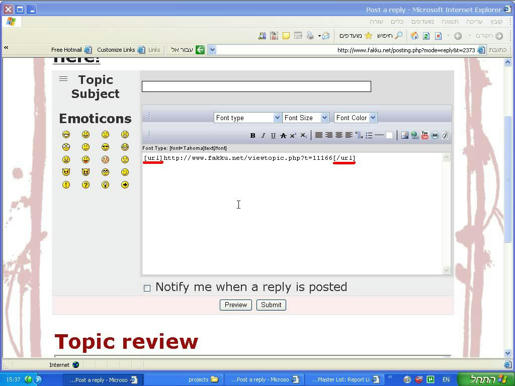
Task: Click the globe insert-link icon in the editor toolbar
Action: coord(415,135)
